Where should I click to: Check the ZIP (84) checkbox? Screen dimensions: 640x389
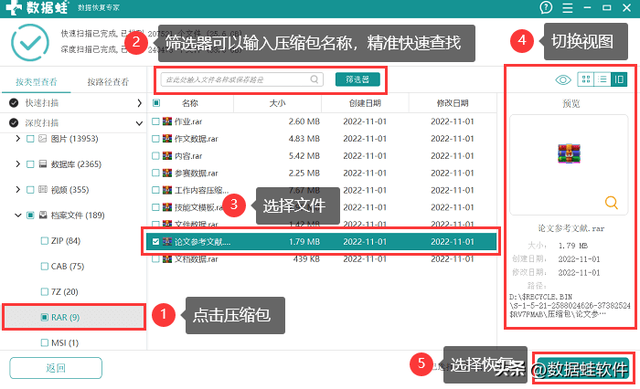(x=44, y=241)
